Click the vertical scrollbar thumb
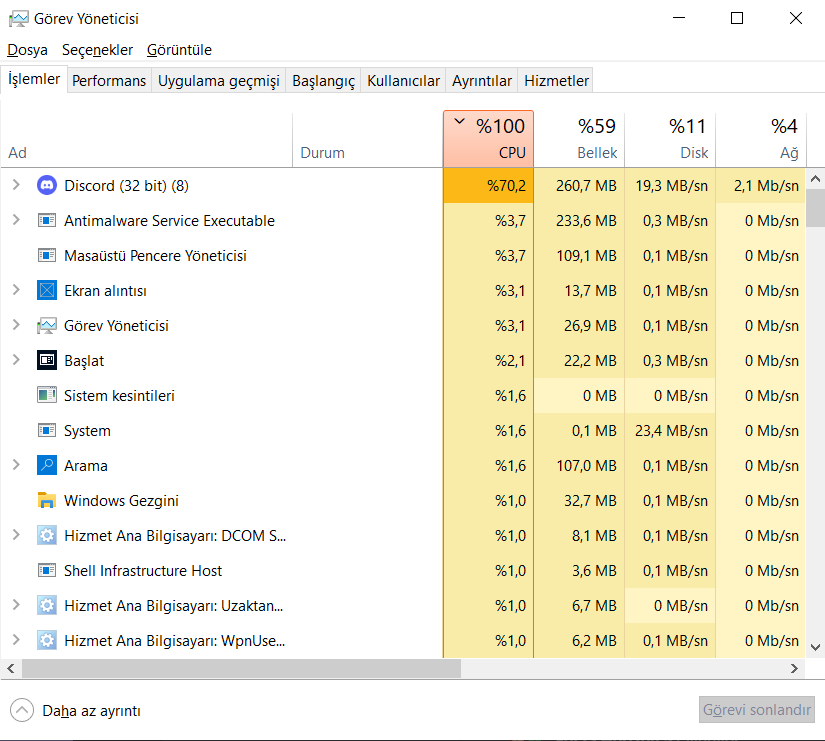Viewport: 825px width, 741px height. click(x=816, y=208)
